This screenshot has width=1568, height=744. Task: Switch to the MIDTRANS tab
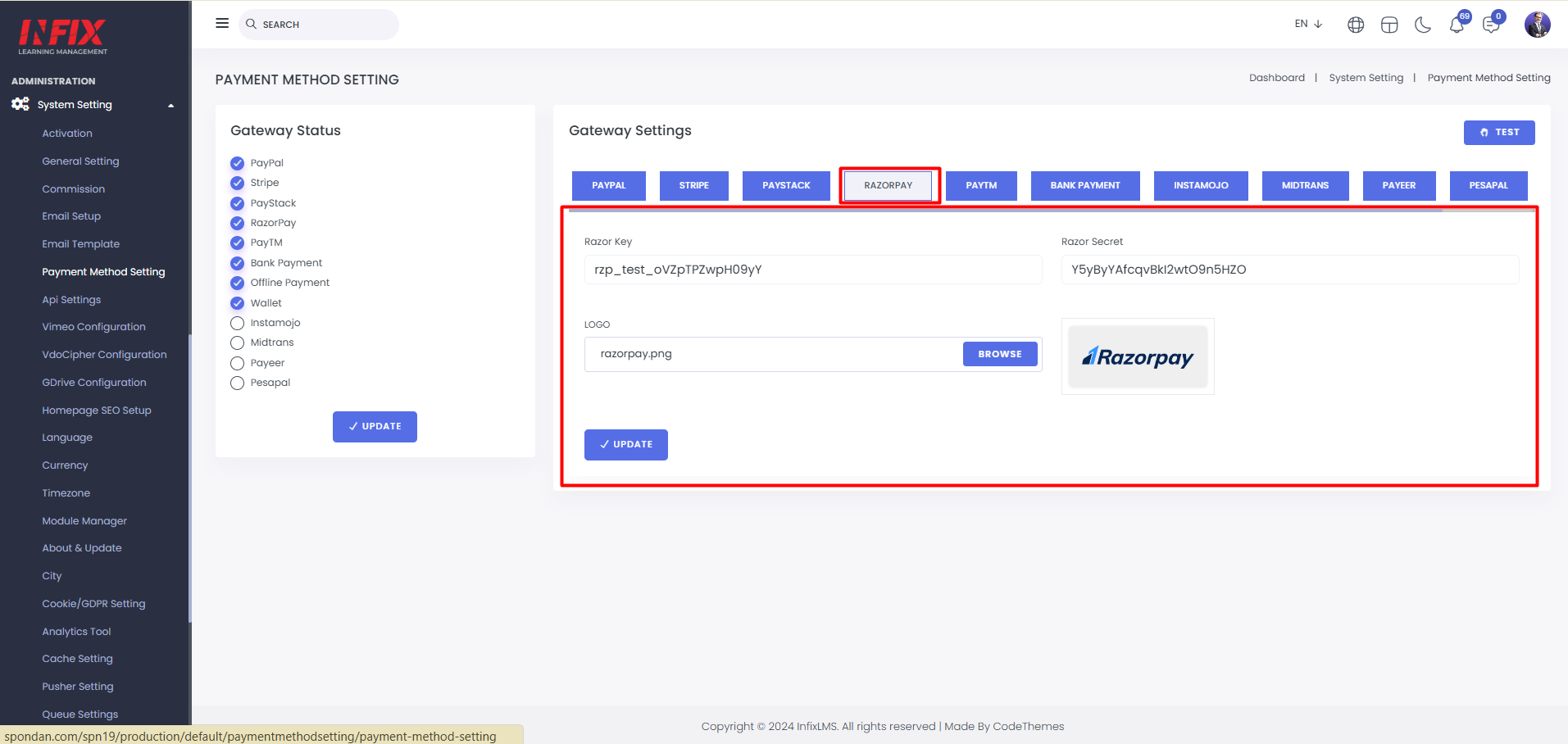coord(1305,186)
